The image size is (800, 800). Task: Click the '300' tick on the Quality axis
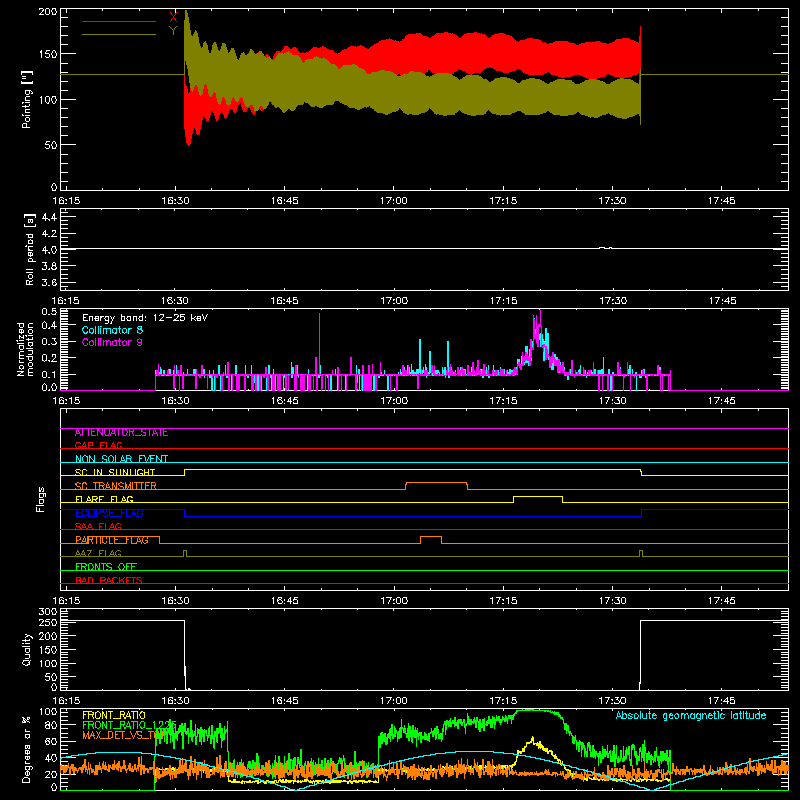48,612
